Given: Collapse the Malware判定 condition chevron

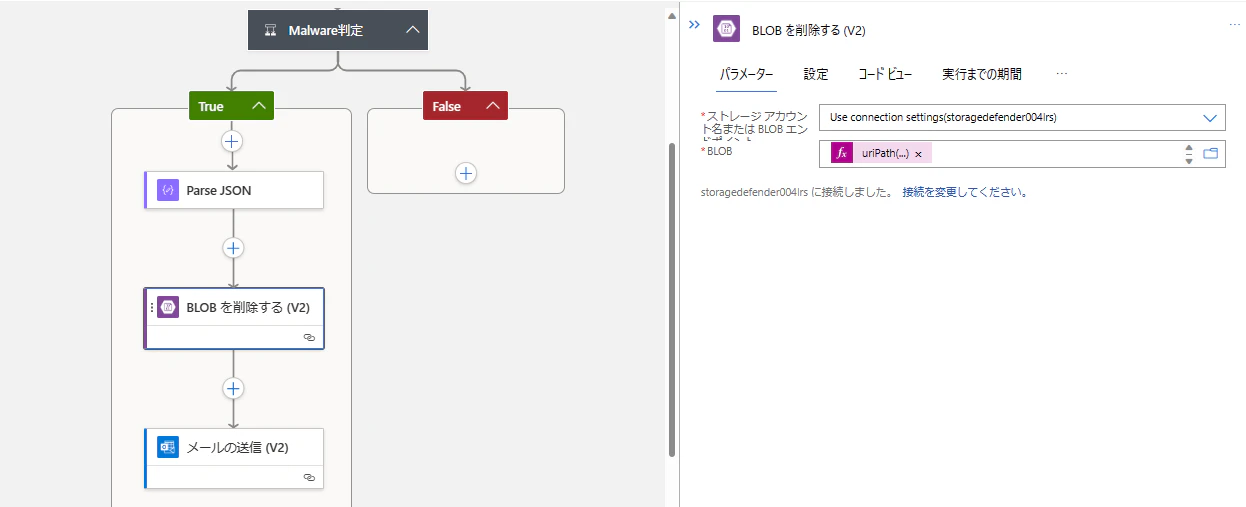Looking at the screenshot, I should tap(413, 31).
